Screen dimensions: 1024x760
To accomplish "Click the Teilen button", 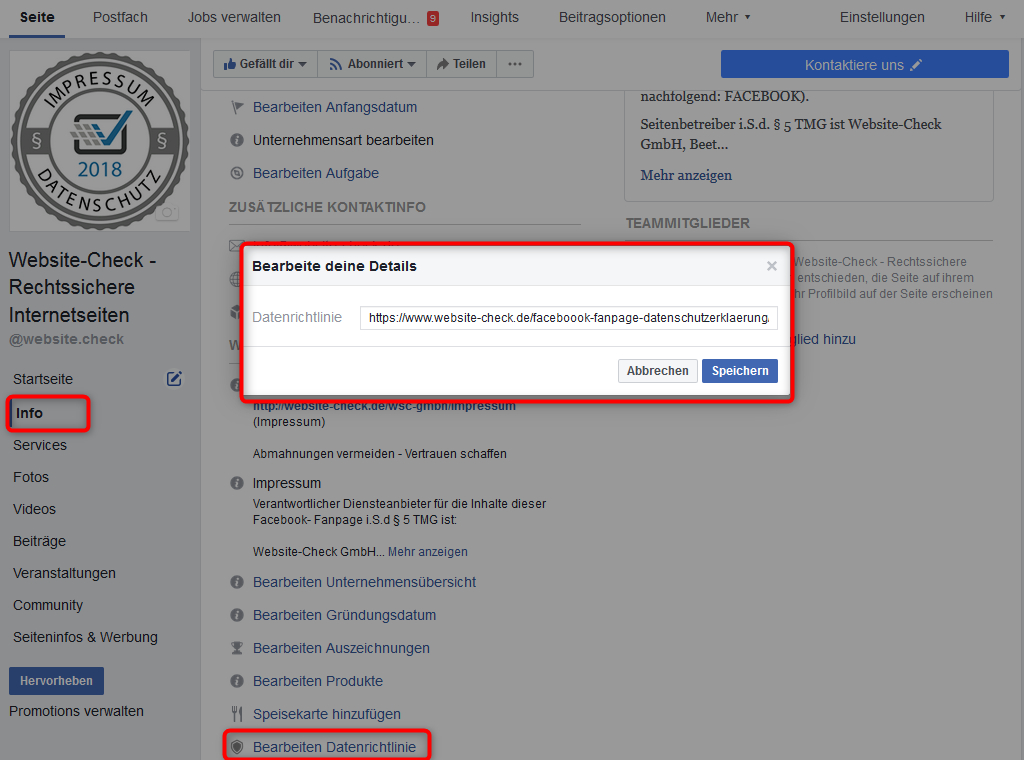I will (461, 64).
